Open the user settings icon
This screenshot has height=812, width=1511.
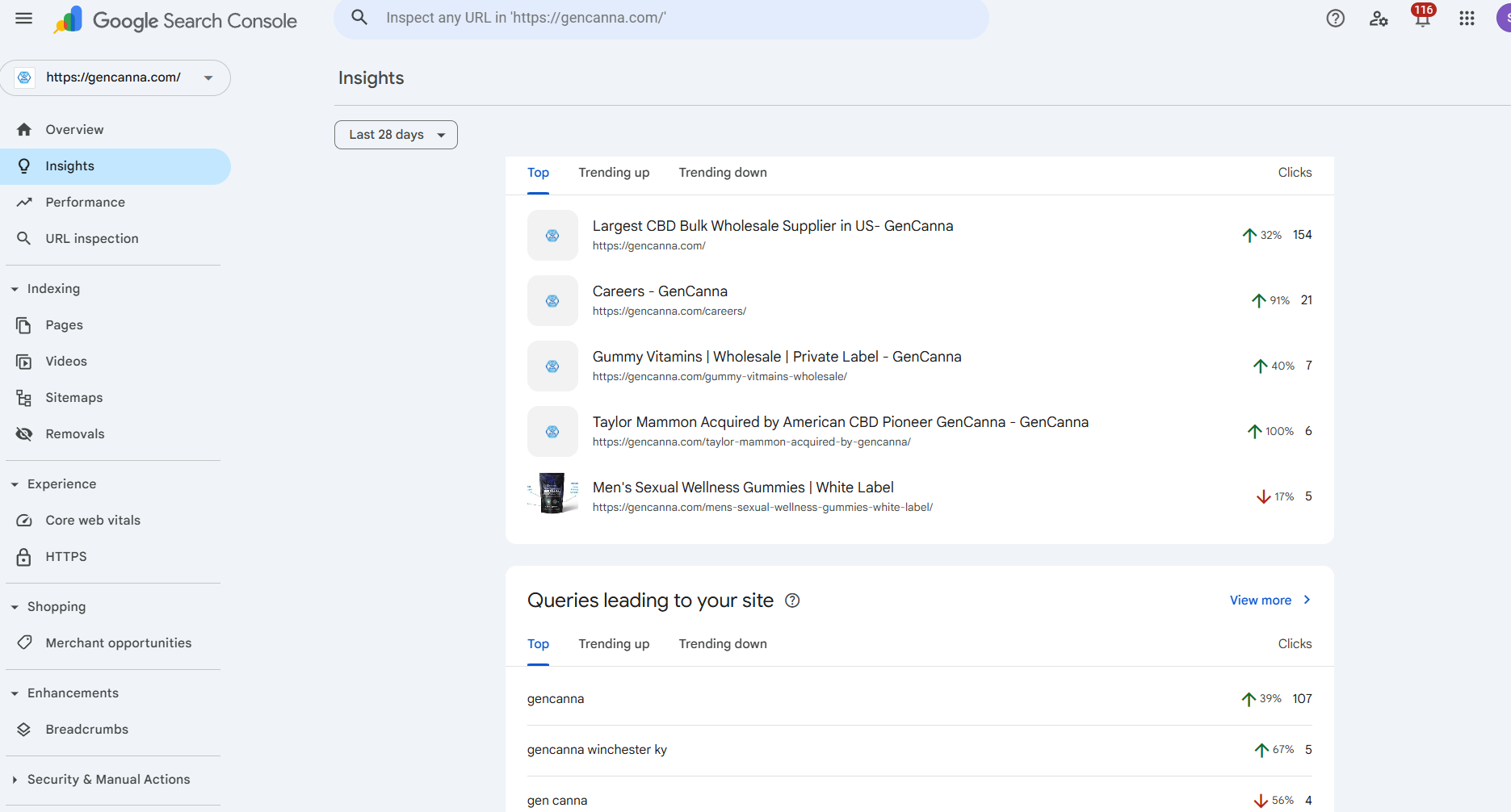tap(1379, 19)
